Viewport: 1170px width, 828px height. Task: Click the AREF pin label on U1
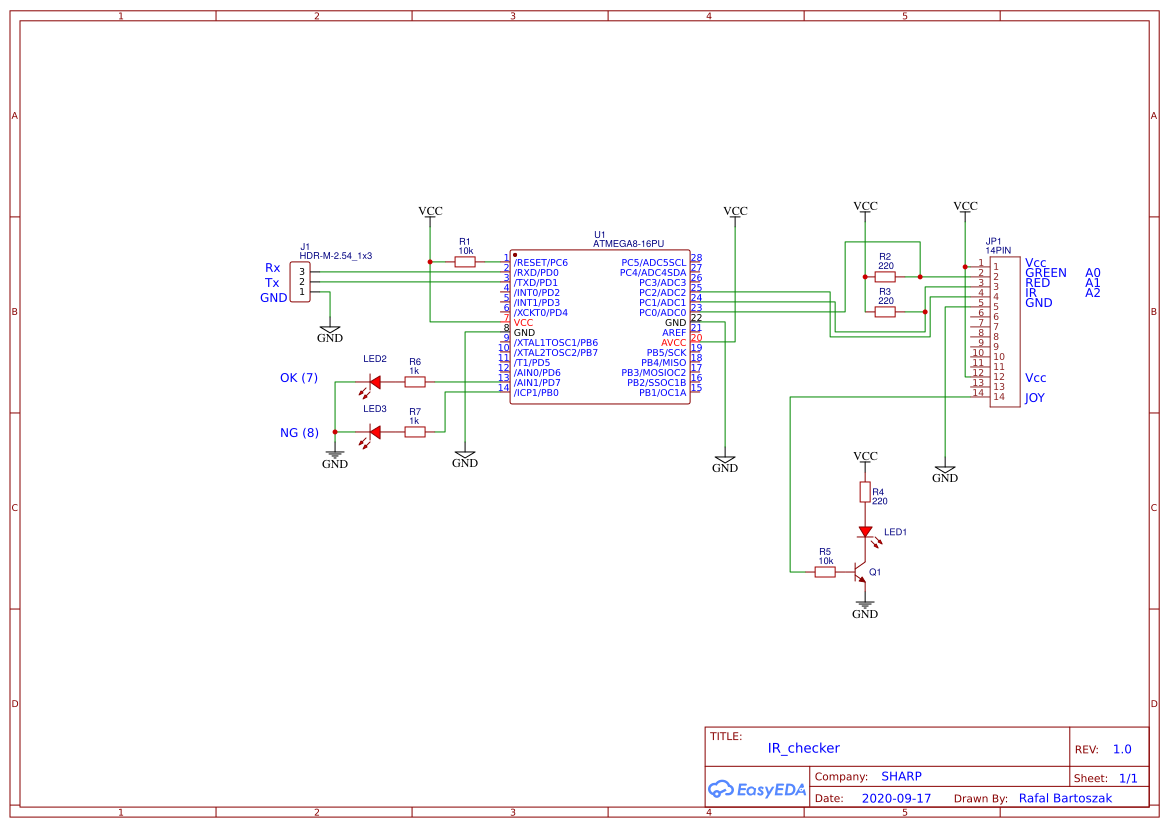point(675,331)
